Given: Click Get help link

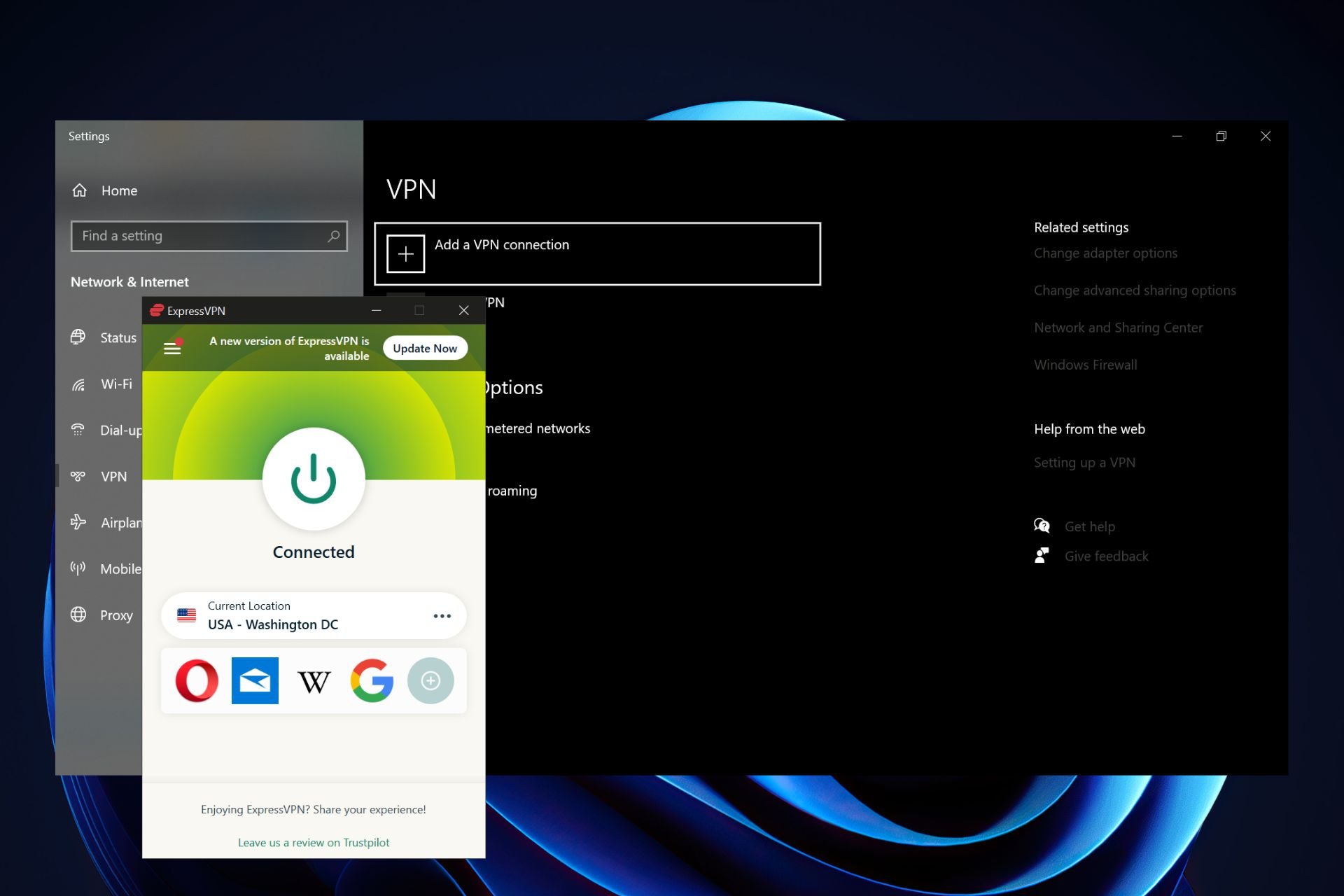Looking at the screenshot, I should point(1090,526).
